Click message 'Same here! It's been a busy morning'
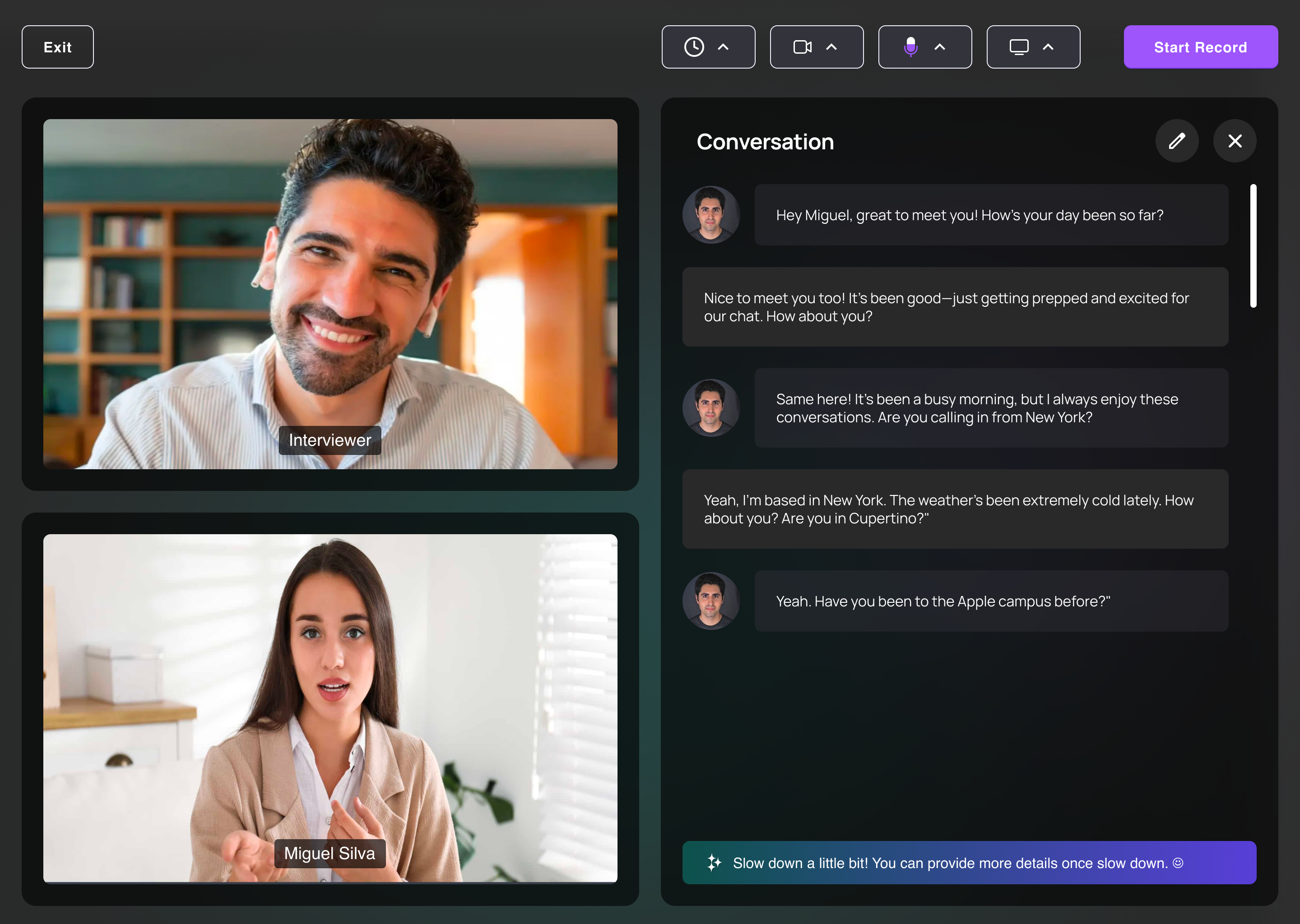This screenshot has height=924, width=1300. coord(991,408)
